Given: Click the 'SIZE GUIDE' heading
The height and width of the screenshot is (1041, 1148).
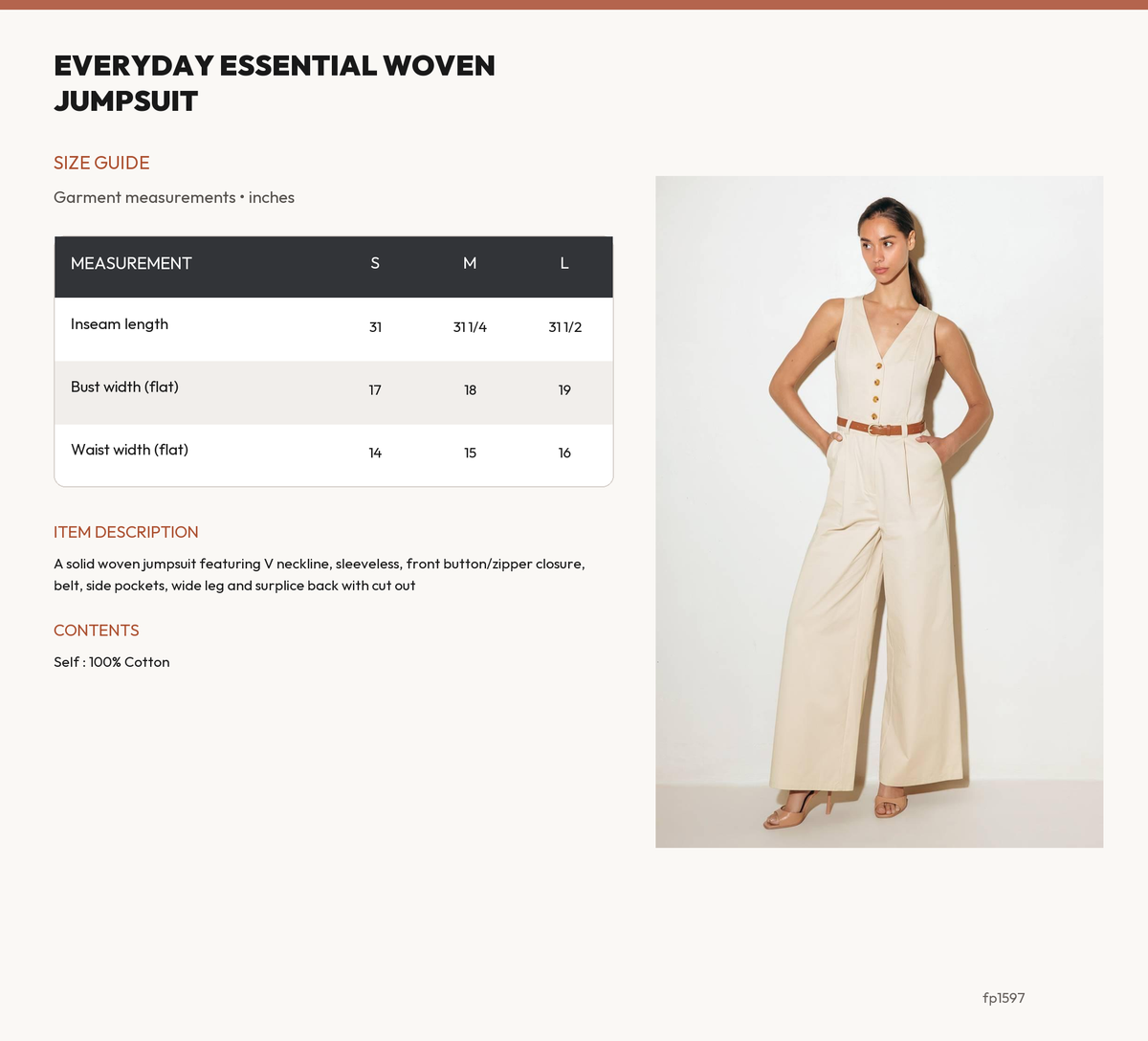Looking at the screenshot, I should (x=101, y=163).
